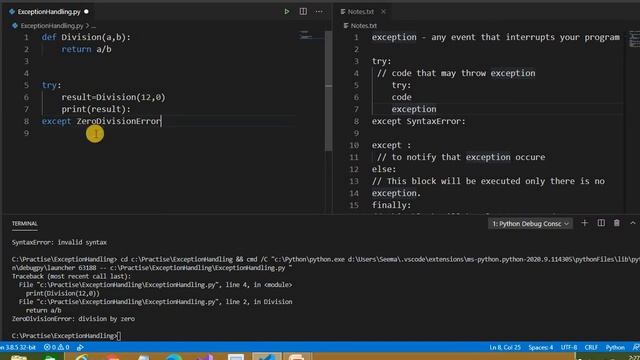Click '// code that may throw exception' line
640x360 pixels.
(x=456, y=73)
